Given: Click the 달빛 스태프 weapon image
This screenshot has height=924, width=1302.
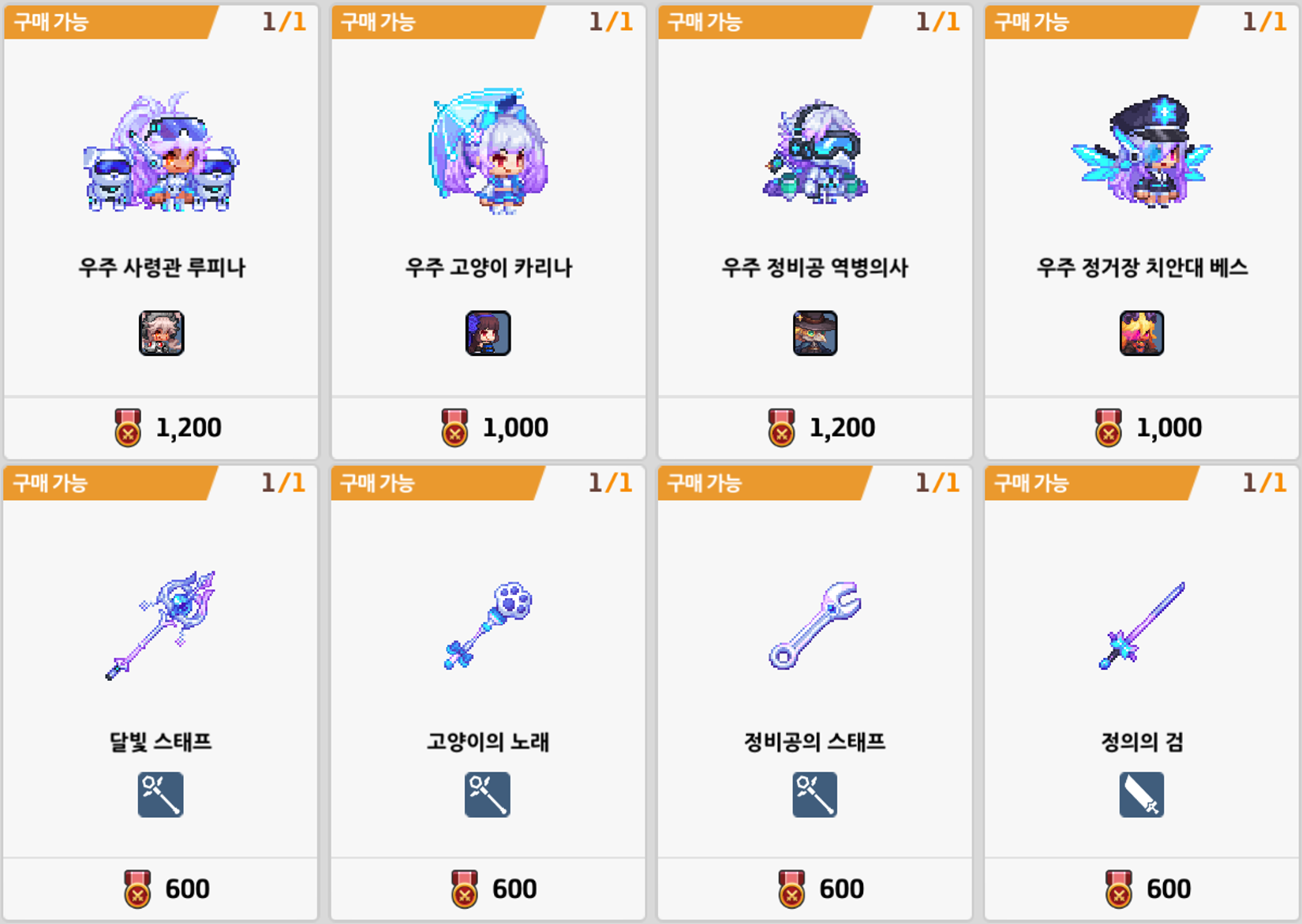Looking at the screenshot, I should point(161,625).
